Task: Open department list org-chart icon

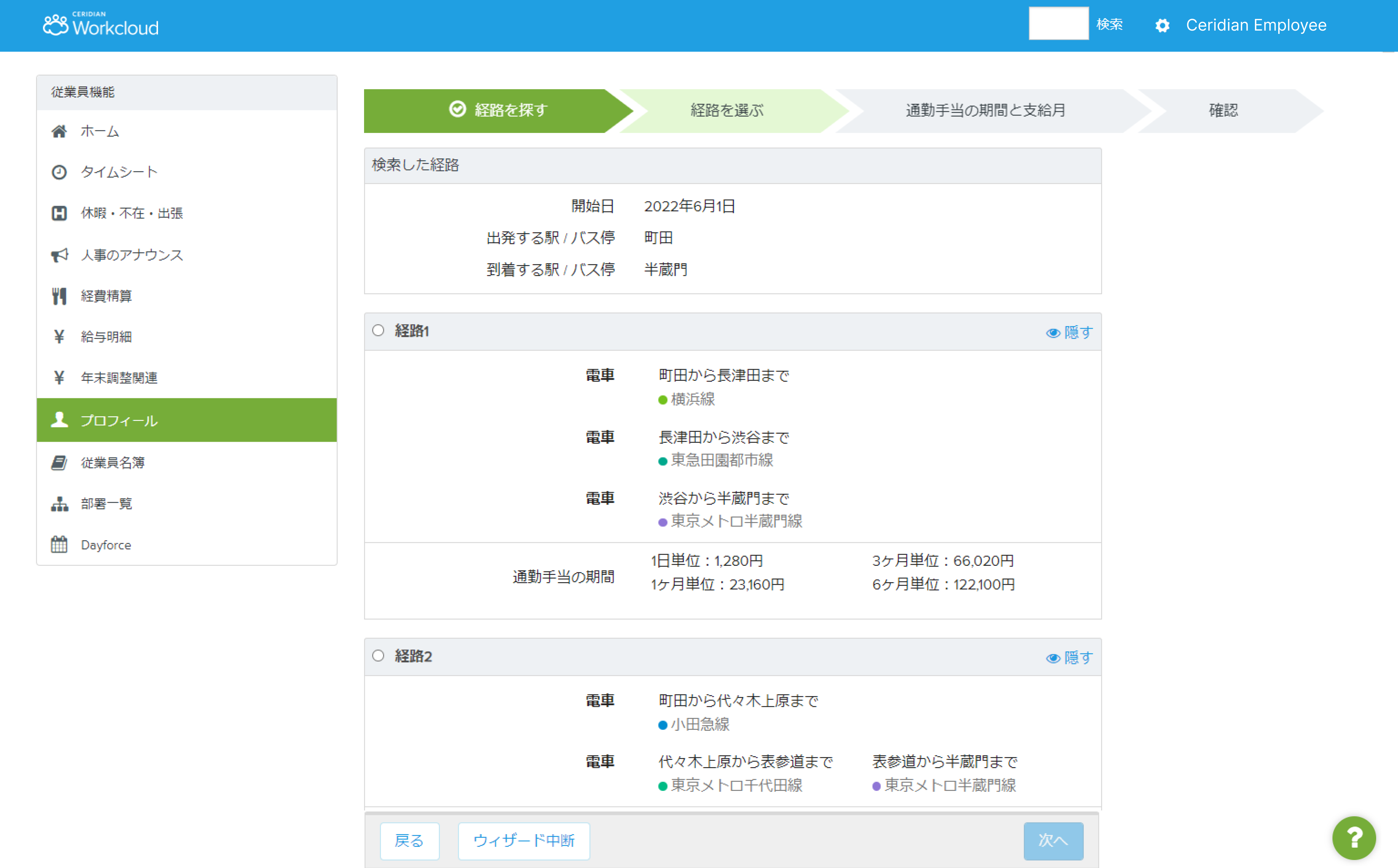Action: (59, 504)
